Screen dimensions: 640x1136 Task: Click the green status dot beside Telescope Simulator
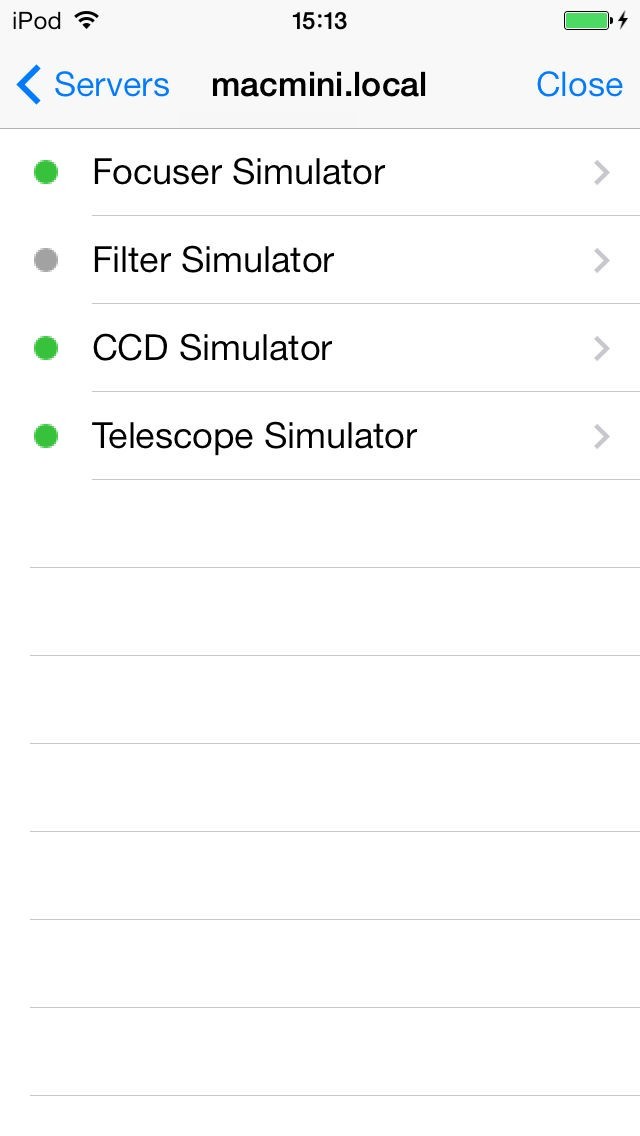pos(46,437)
